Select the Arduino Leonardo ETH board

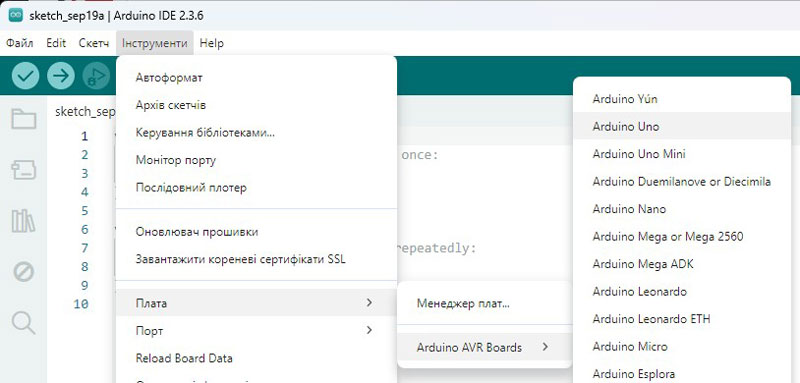pyautogui.click(x=682, y=319)
